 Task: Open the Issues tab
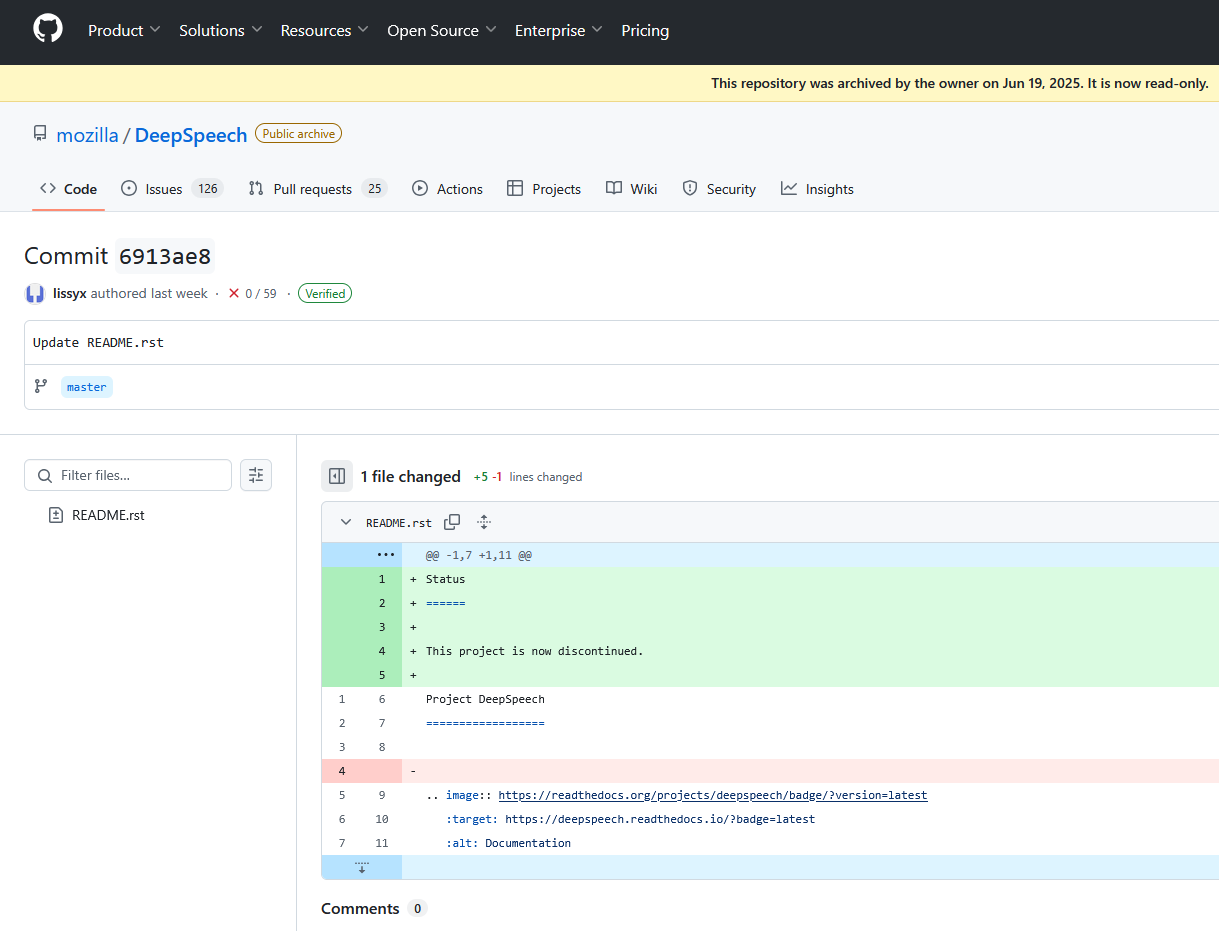(x=171, y=189)
